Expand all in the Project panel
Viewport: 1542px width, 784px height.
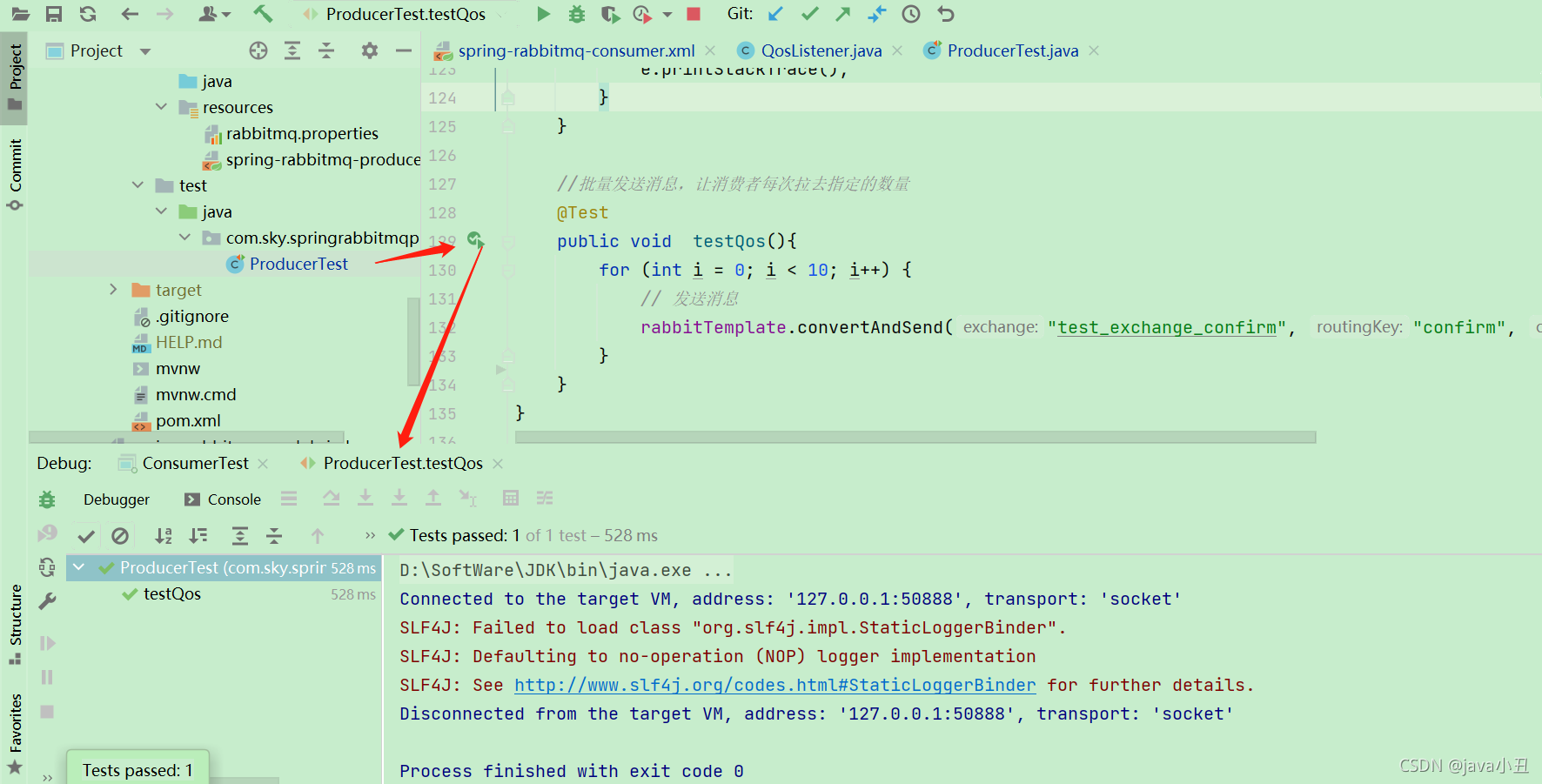292,50
